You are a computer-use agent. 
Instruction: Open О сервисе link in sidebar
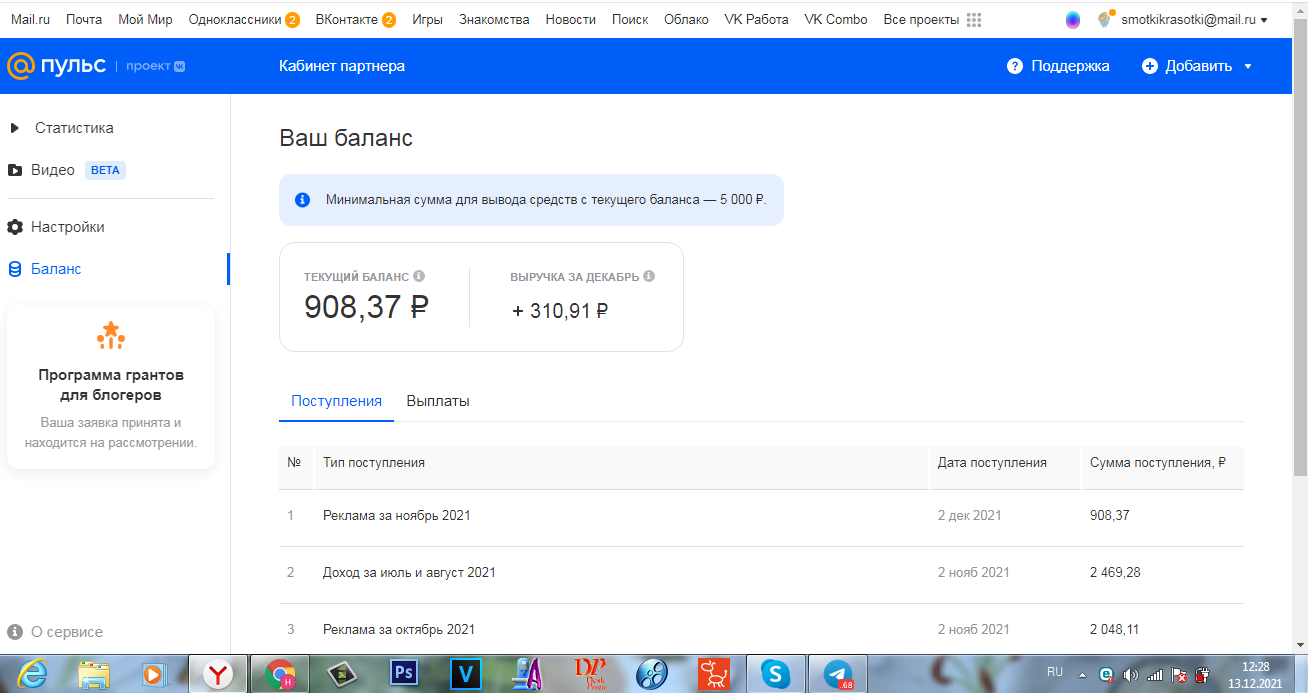(55, 632)
